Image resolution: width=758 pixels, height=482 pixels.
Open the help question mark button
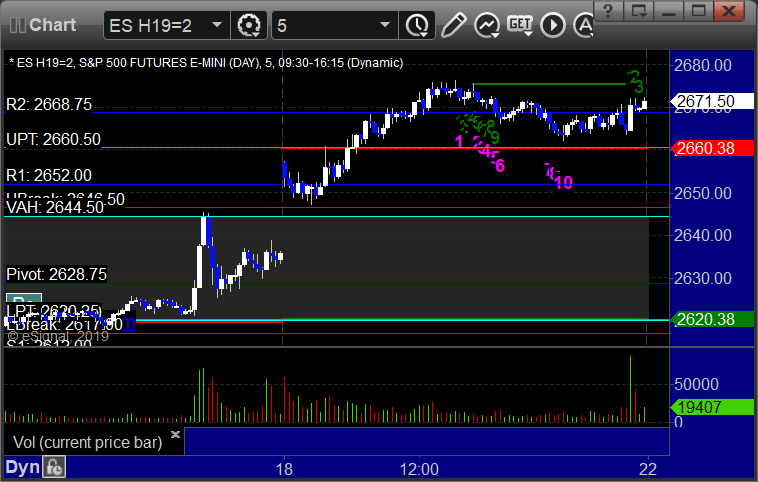(608, 10)
